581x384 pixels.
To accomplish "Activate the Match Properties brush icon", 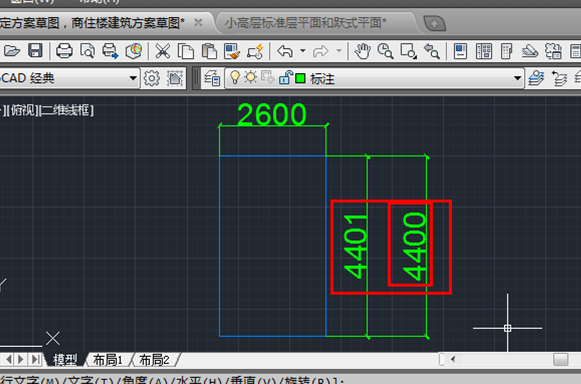I will [x=232, y=52].
